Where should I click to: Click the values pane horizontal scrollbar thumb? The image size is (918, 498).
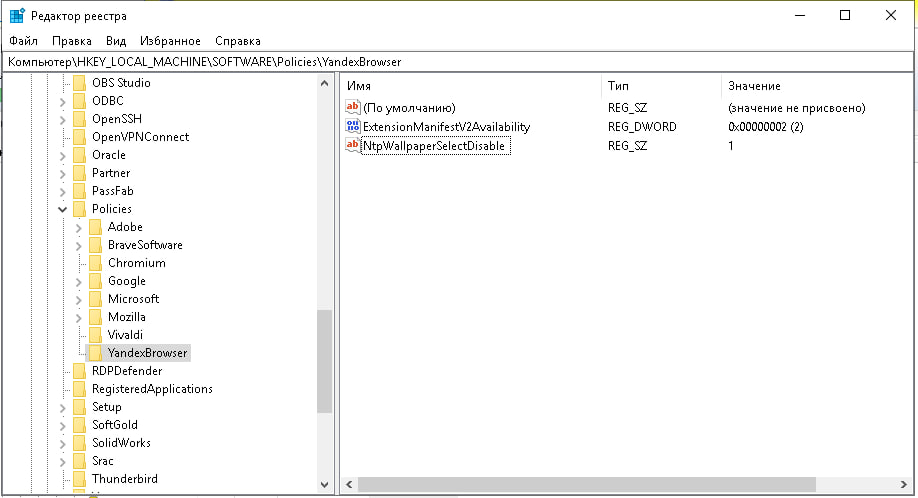[x=587, y=485]
